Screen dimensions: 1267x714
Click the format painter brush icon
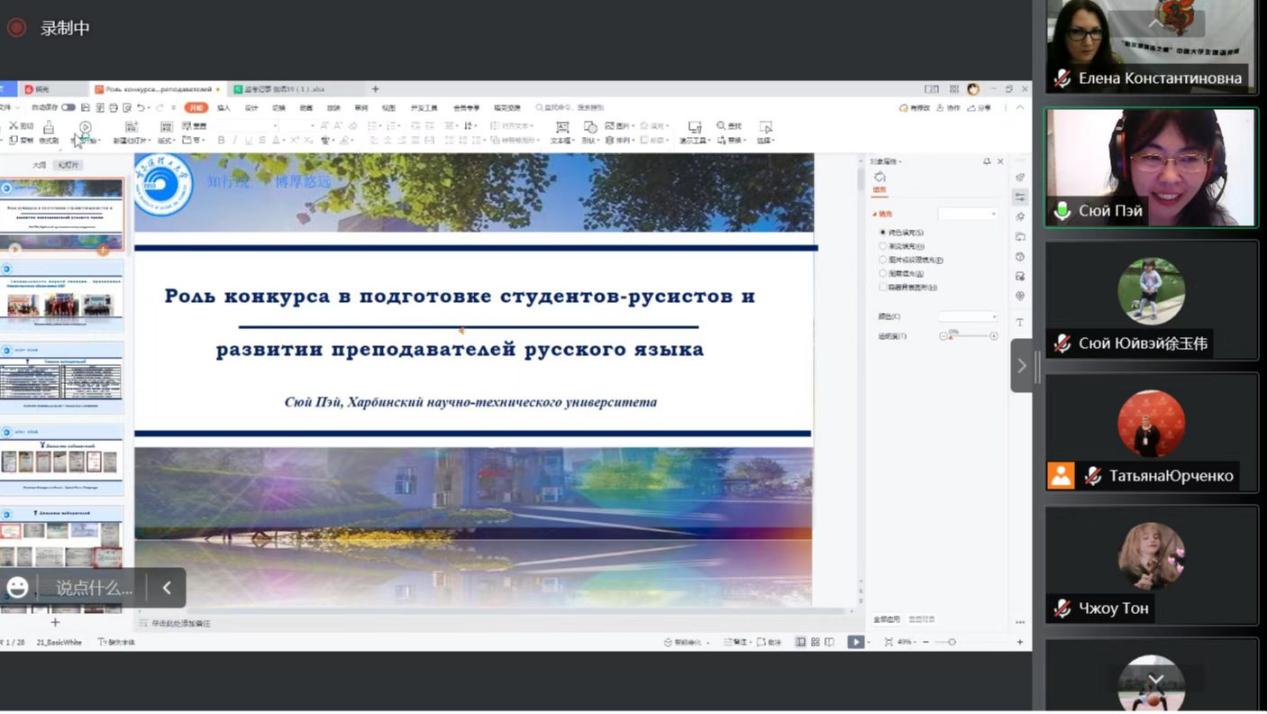click(48, 128)
